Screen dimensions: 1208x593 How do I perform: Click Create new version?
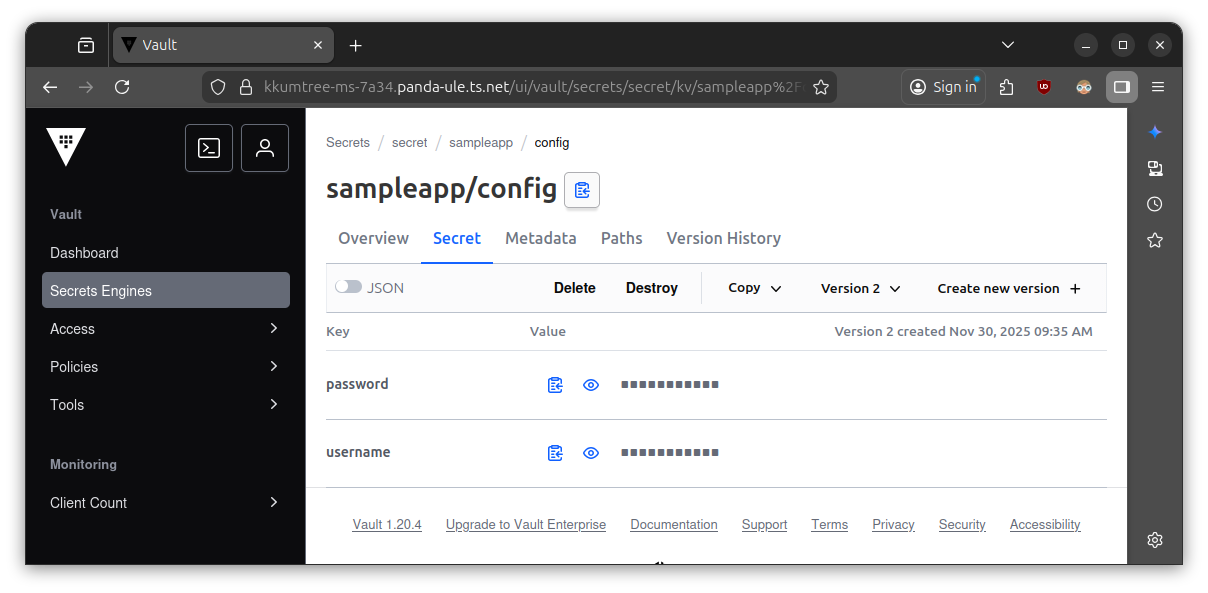[1009, 288]
